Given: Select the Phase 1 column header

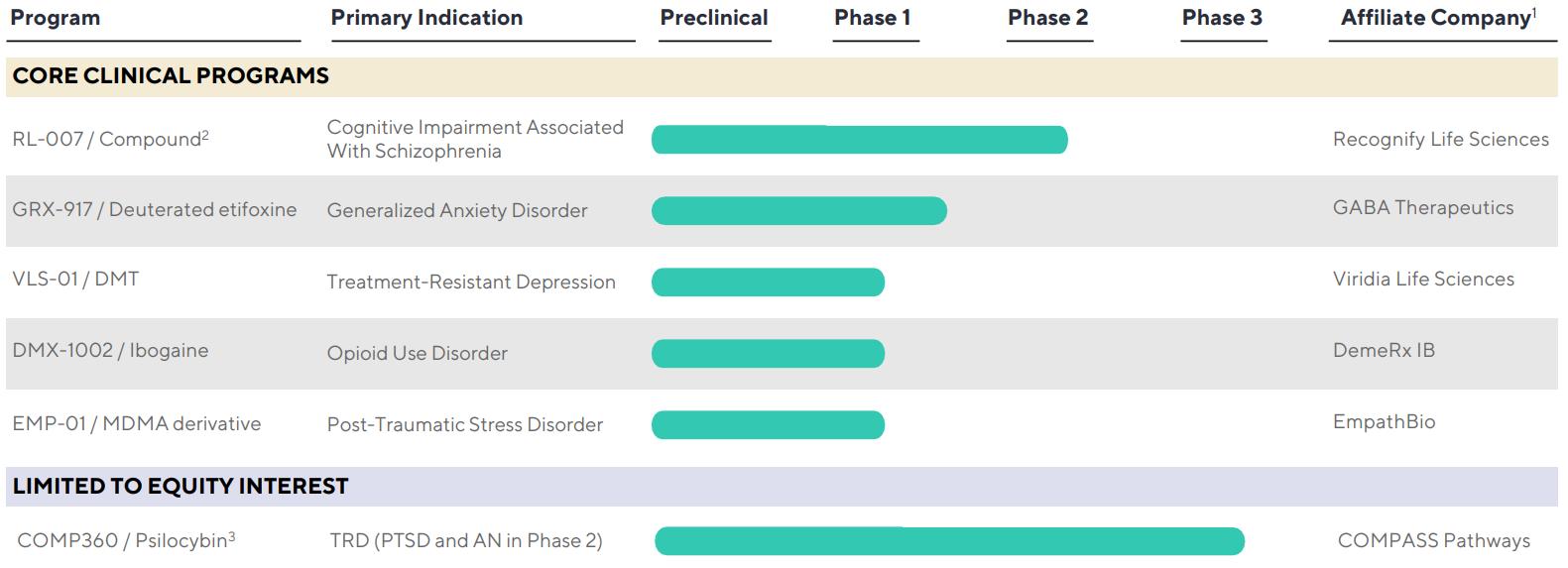Looking at the screenshot, I should click(873, 18).
